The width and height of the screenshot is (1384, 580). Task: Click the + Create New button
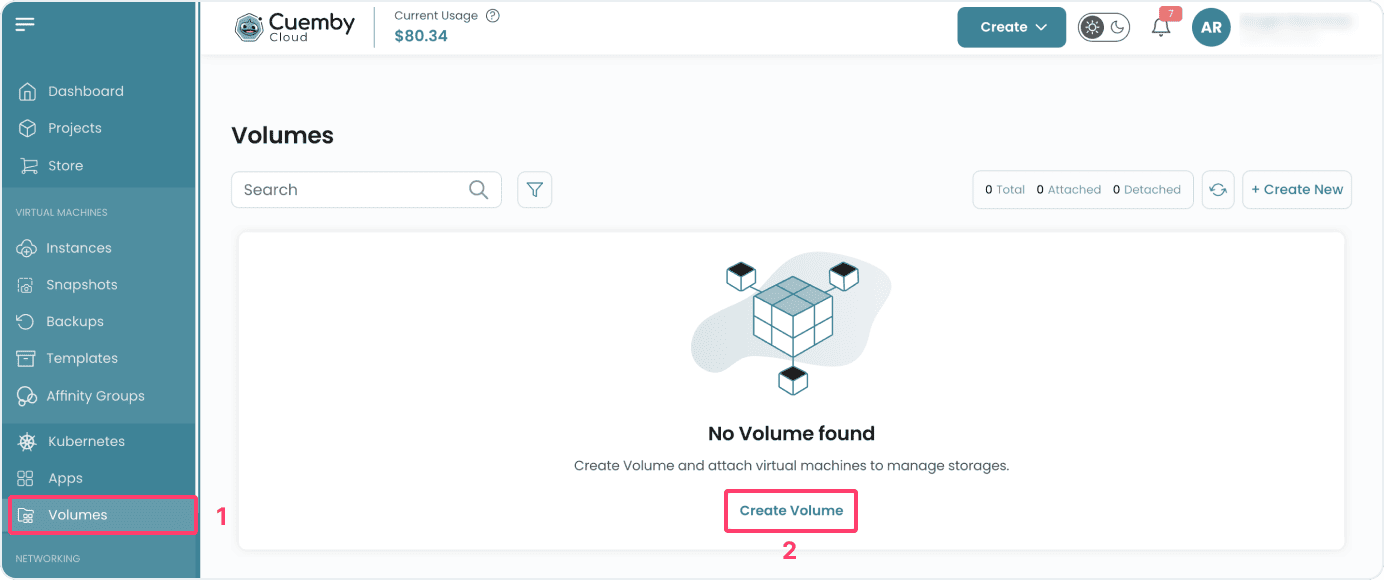1297,190
